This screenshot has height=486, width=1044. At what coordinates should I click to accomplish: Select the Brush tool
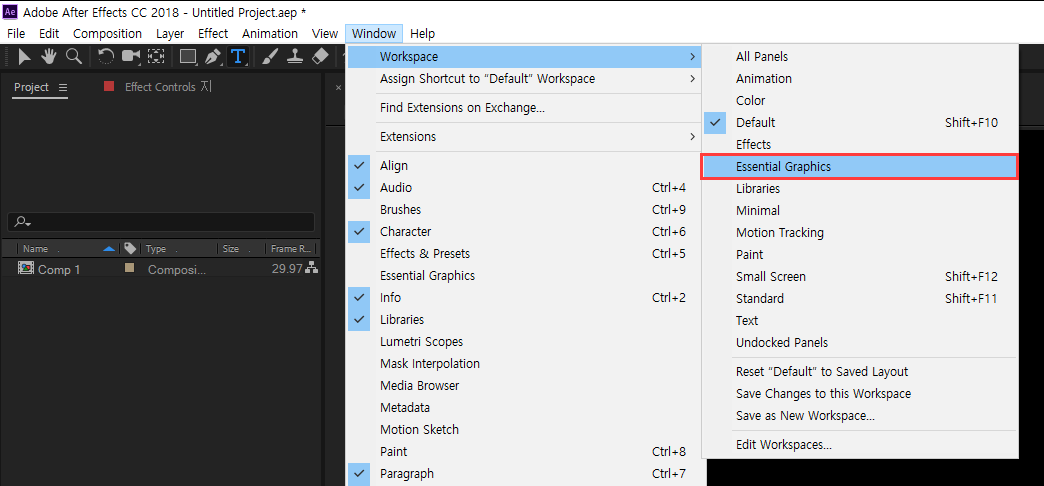click(x=270, y=57)
